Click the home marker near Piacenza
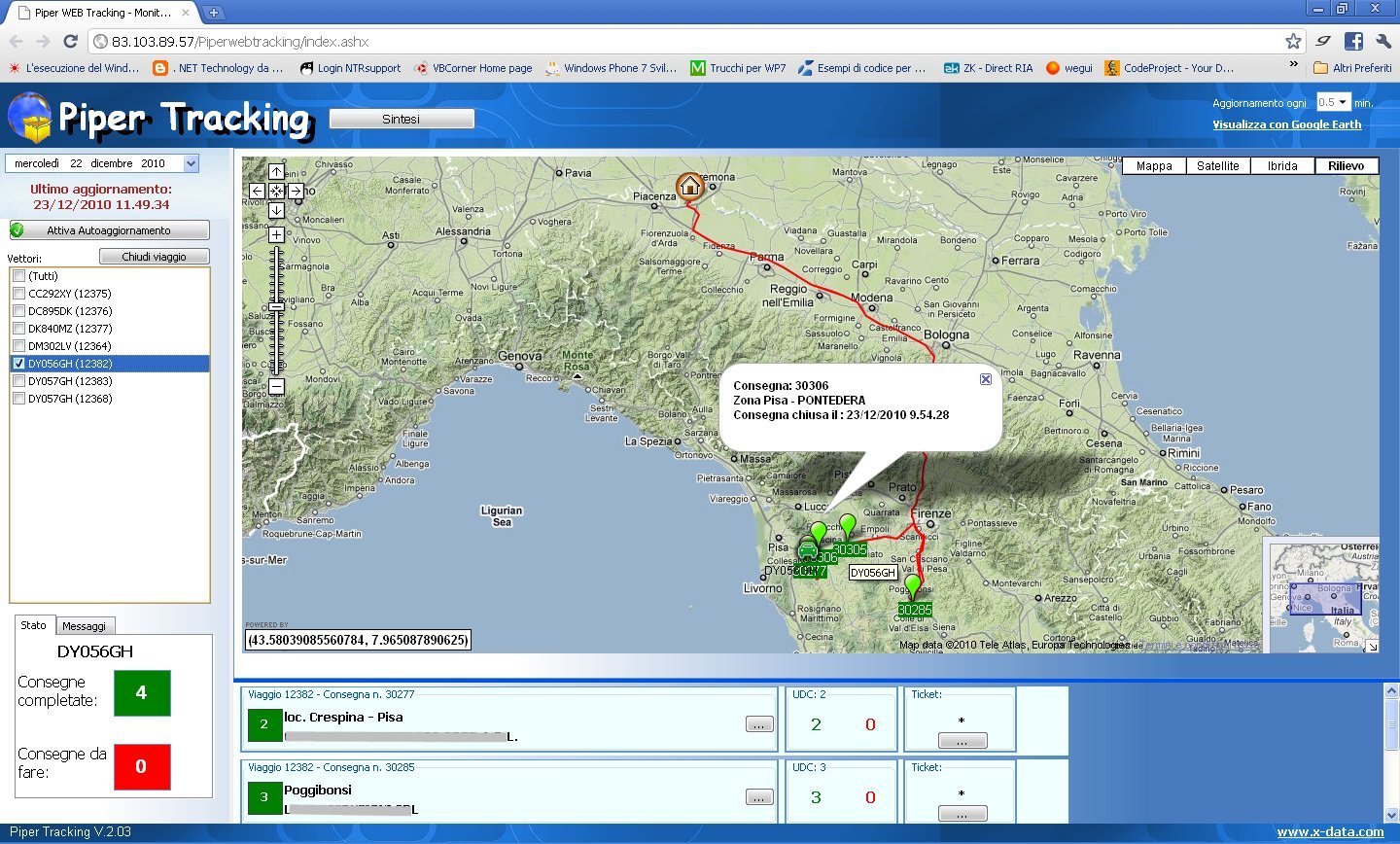The height and width of the screenshot is (844, 1400). (x=689, y=186)
